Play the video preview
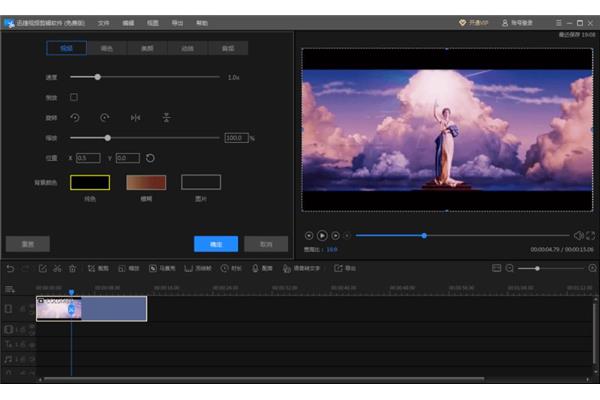This screenshot has width=600, height=400. pyautogui.click(x=322, y=236)
